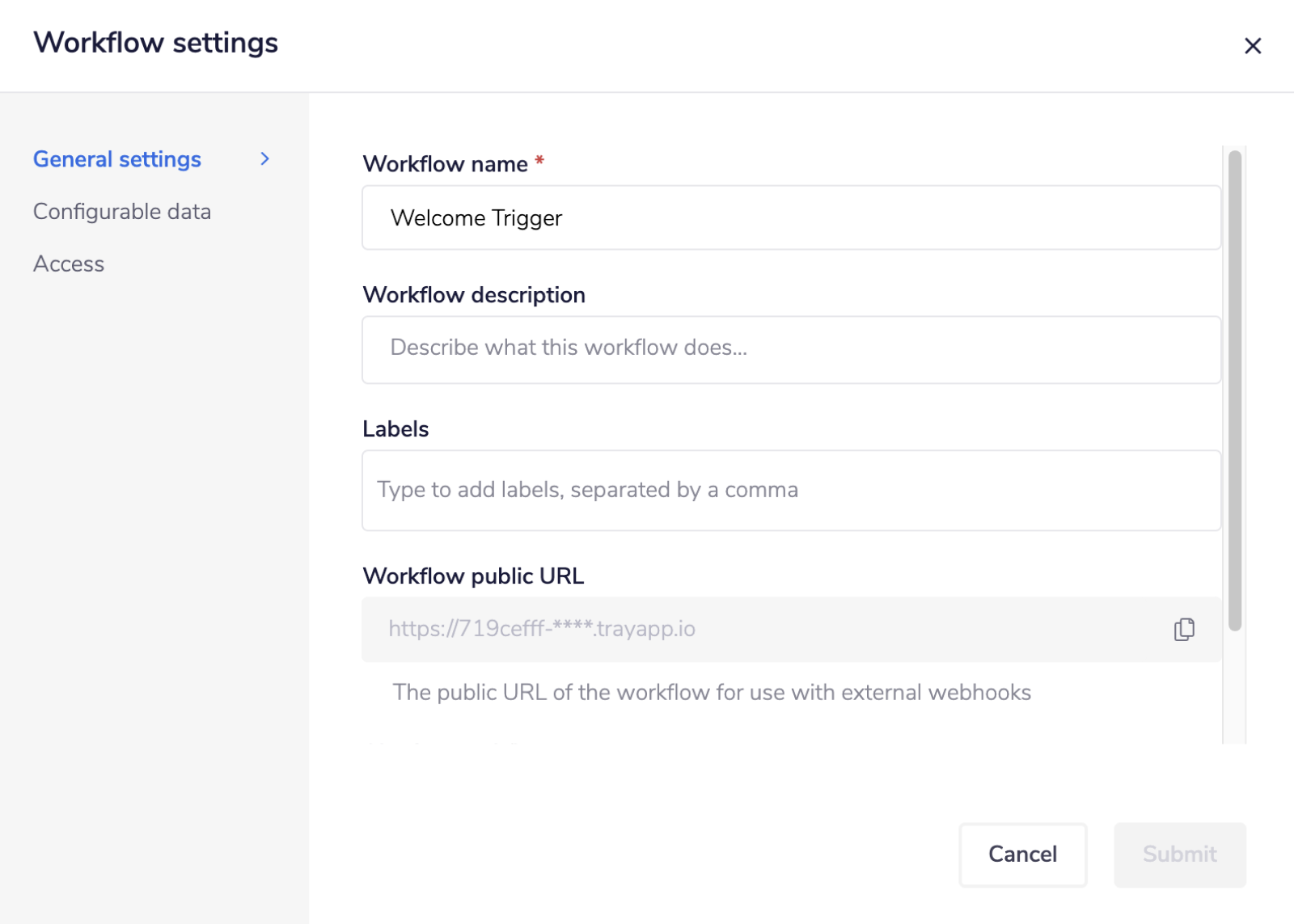Viewport: 1294px width, 924px height.
Task: Select the Welcome Trigger text
Action: click(x=476, y=217)
